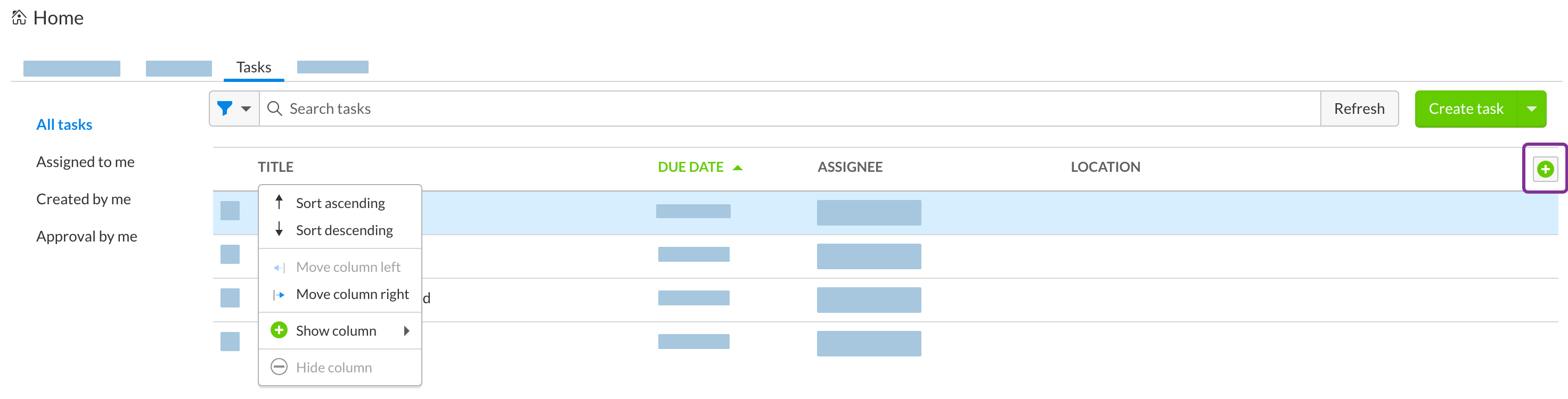1568x399 pixels.
Task: Click the Sort ascending arrow icon
Action: [x=280, y=203]
